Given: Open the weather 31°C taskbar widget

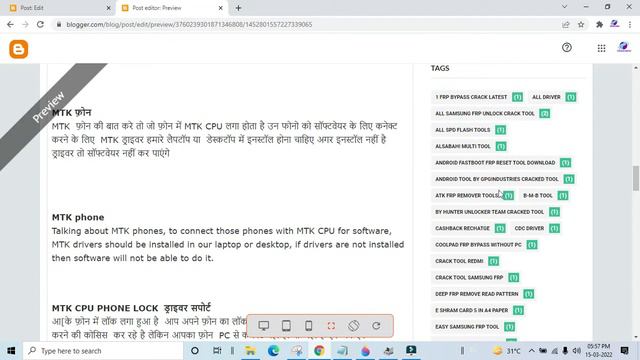Looking at the screenshot, I should pyautogui.click(x=507, y=351).
